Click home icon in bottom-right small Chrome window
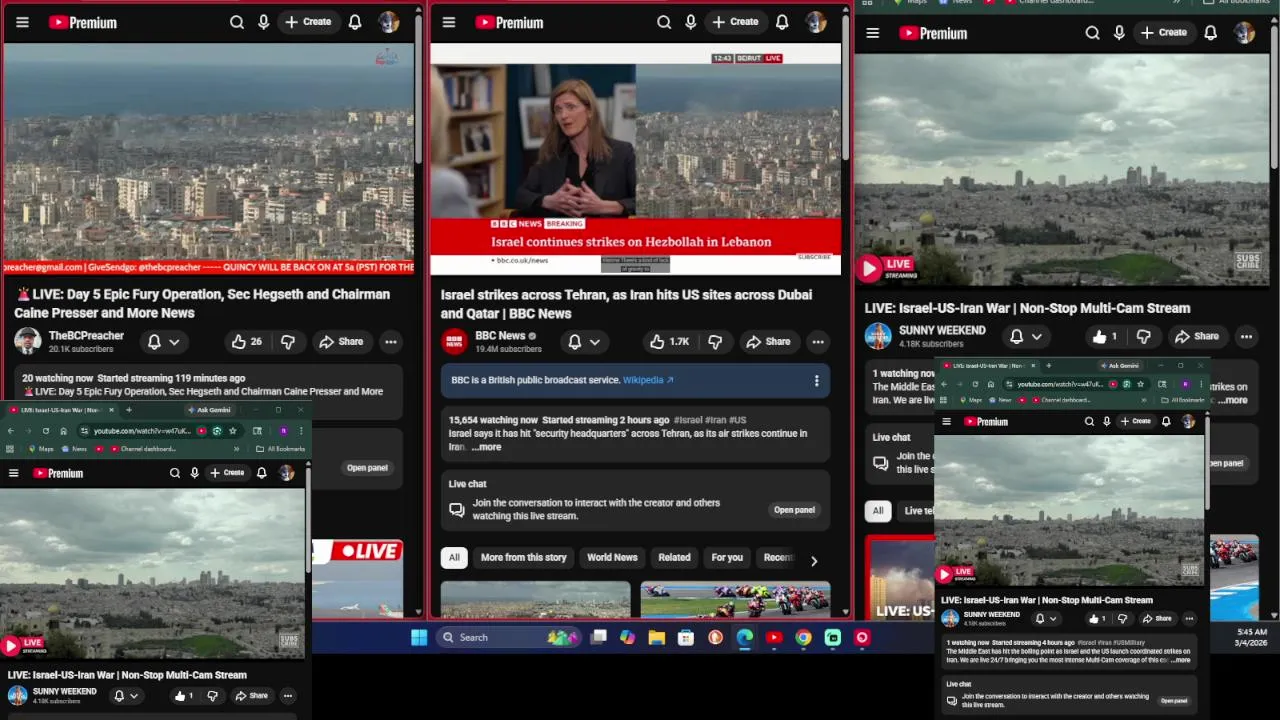Screen dimensions: 1280x720 point(991,384)
